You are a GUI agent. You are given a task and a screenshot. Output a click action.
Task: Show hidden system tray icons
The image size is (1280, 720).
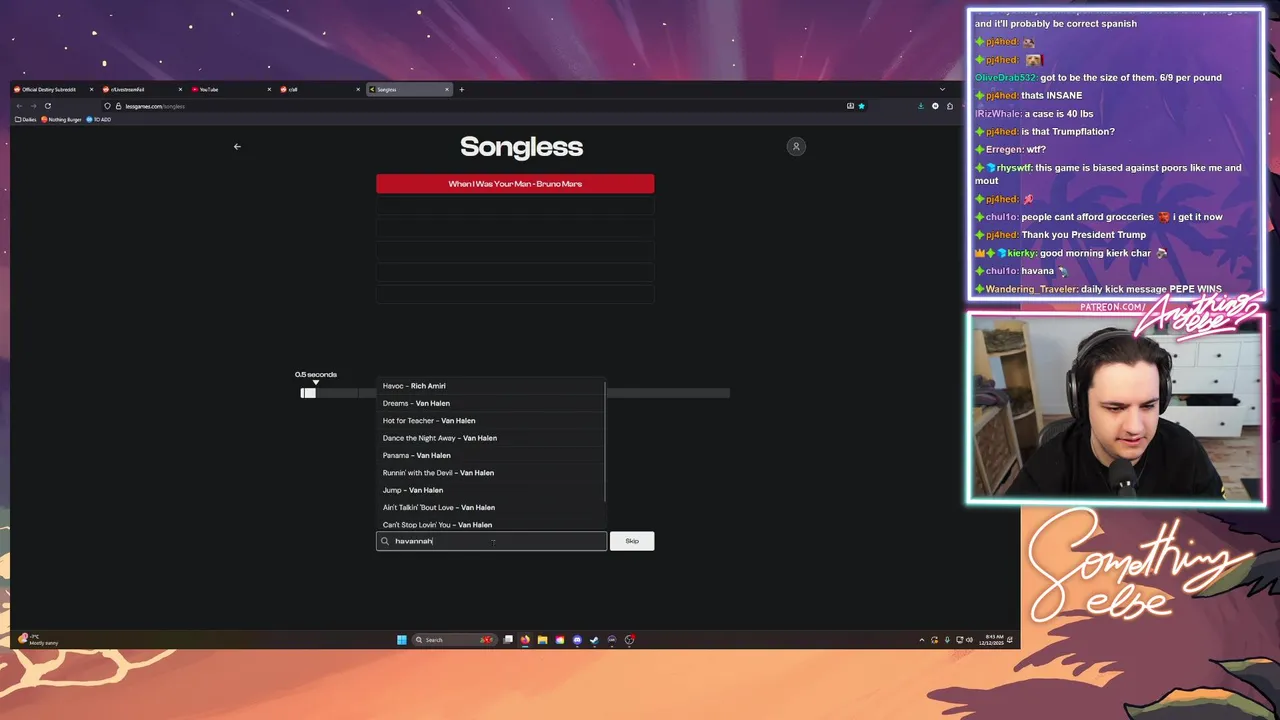922,640
